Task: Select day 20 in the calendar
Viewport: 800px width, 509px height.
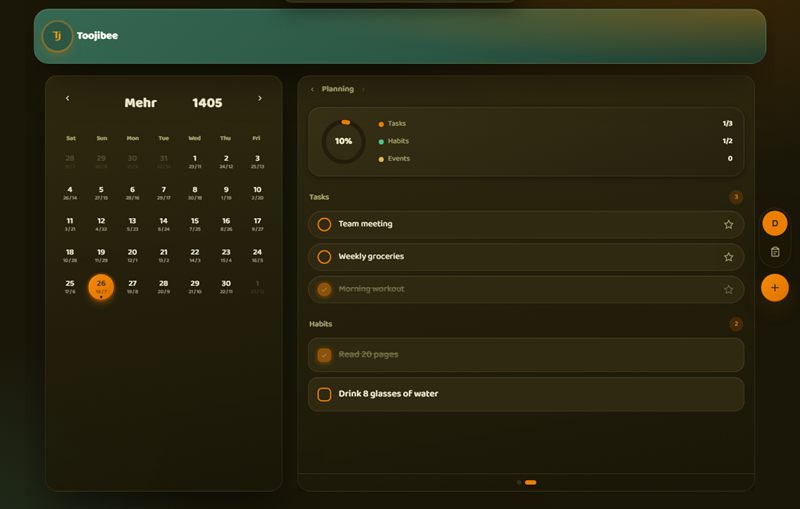Action: point(132,256)
